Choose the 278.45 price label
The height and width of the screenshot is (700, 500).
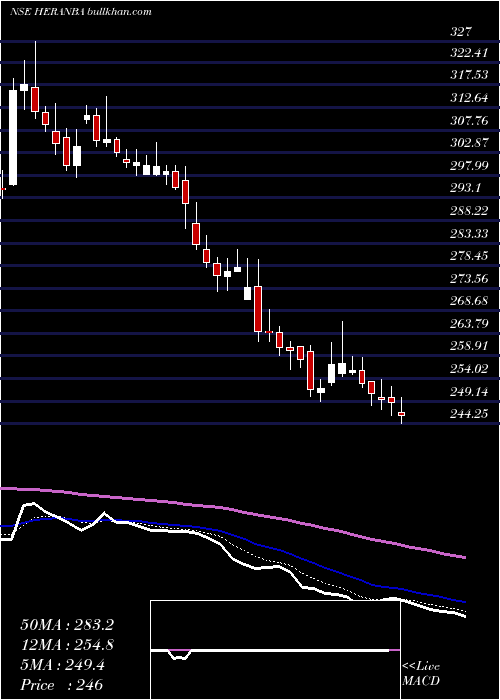click(469, 256)
